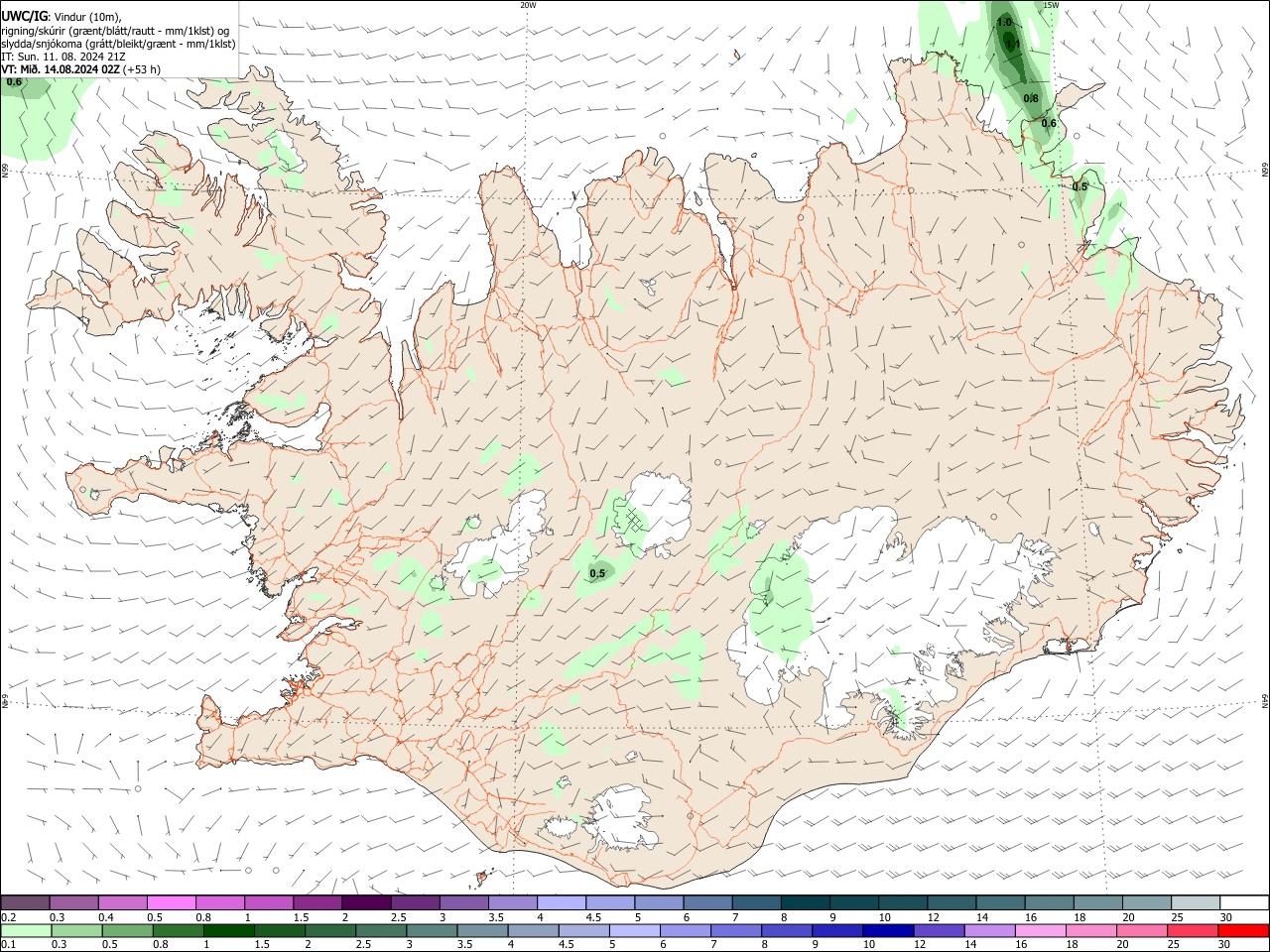Select the white 30 swatch in upper legend row

pyautogui.click(x=1242, y=902)
